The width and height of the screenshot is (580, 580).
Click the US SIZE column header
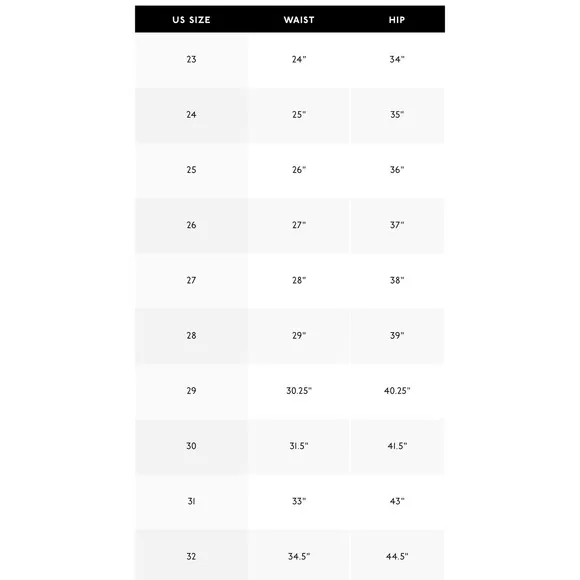(x=191, y=20)
